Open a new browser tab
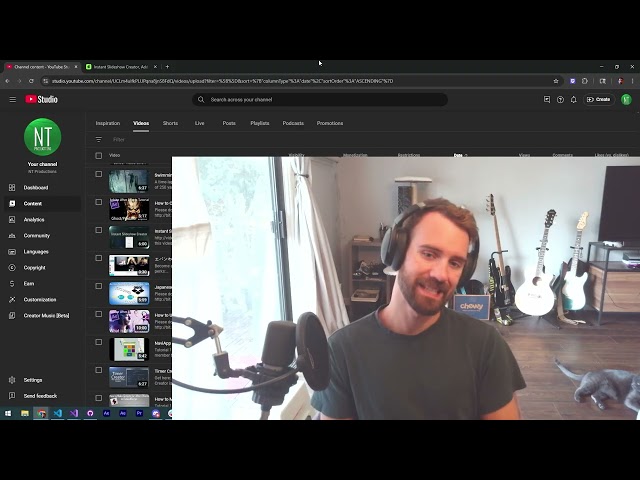 click(x=167, y=67)
